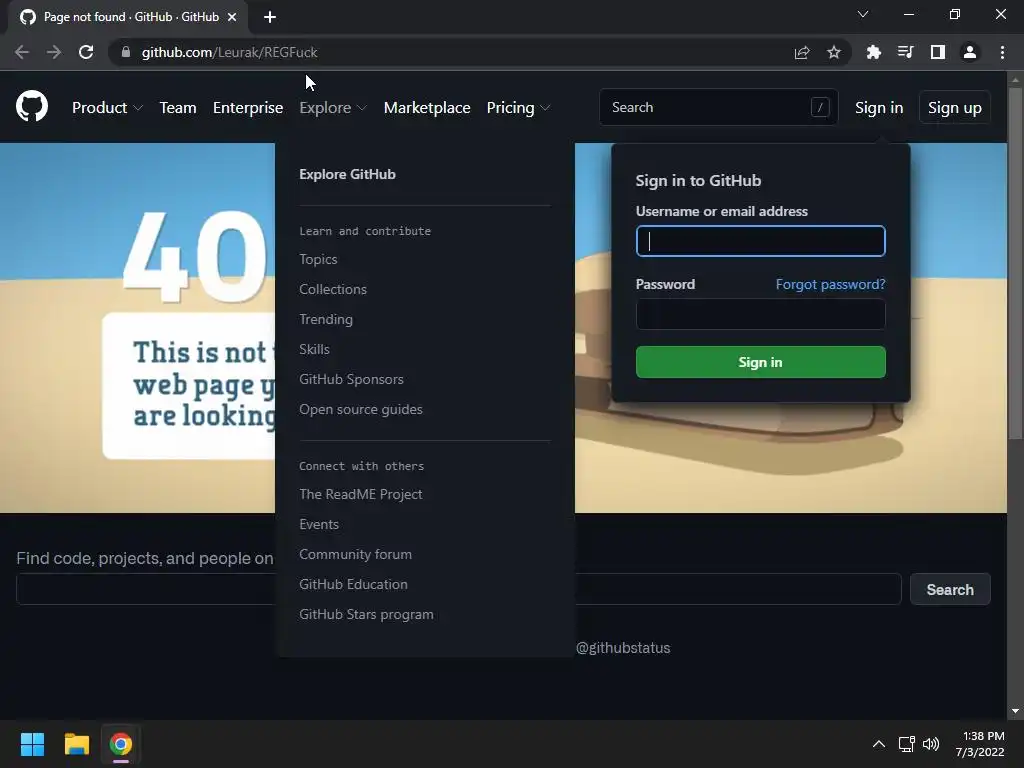Click the slash shortcut icon in search
The width and height of the screenshot is (1024, 768).
[x=820, y=107]
